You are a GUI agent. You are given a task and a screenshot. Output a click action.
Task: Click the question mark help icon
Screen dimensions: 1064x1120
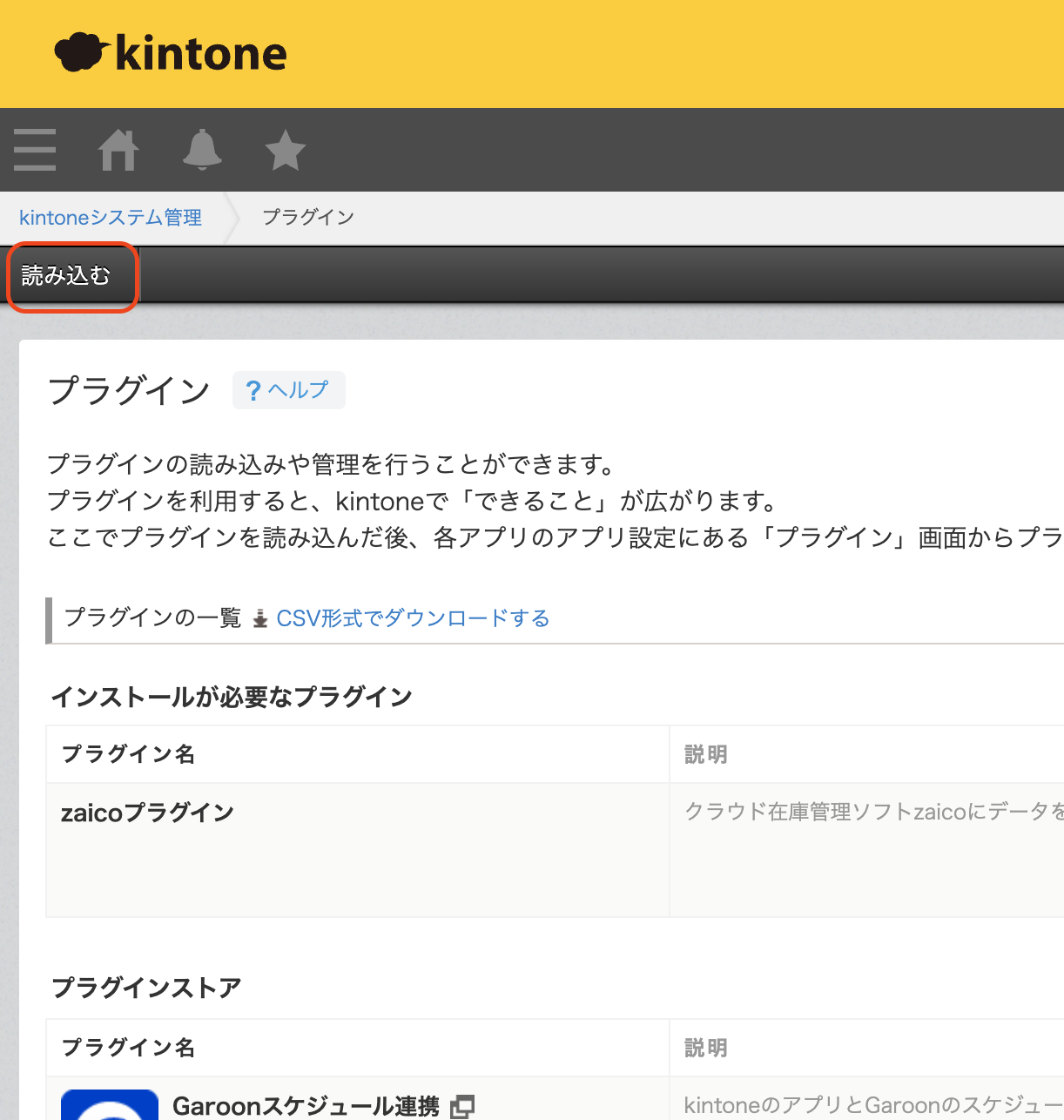click(x=253, y=390)
